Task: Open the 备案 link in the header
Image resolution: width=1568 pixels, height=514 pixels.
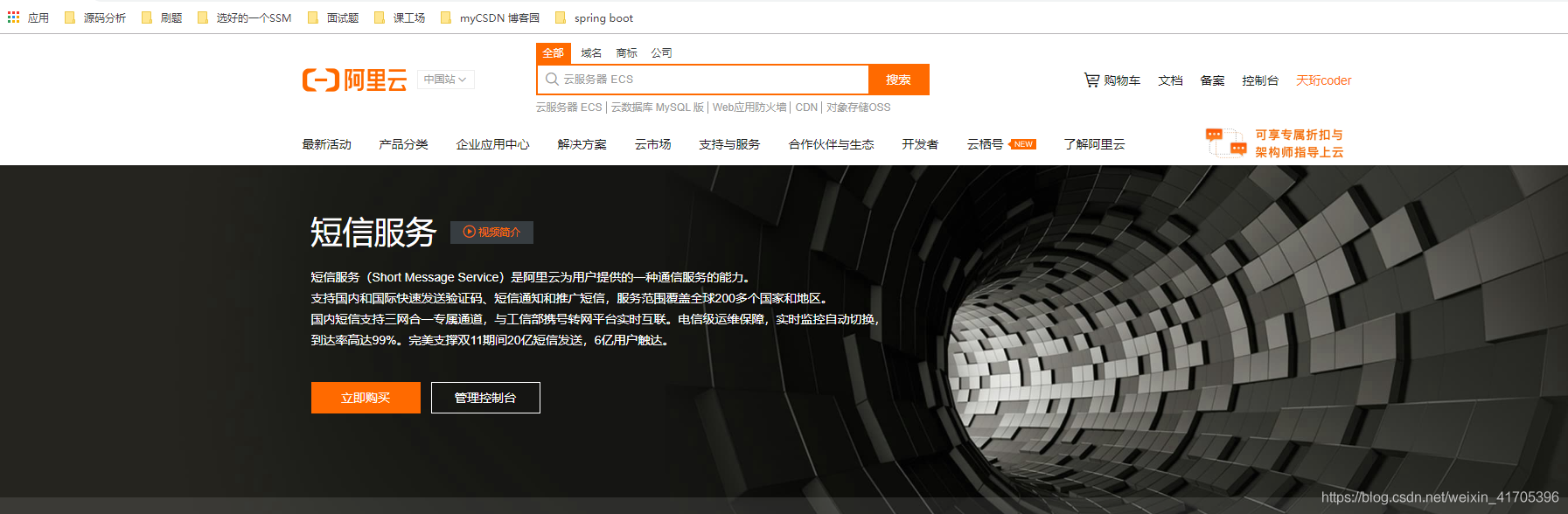Action: click(1212, 80)
